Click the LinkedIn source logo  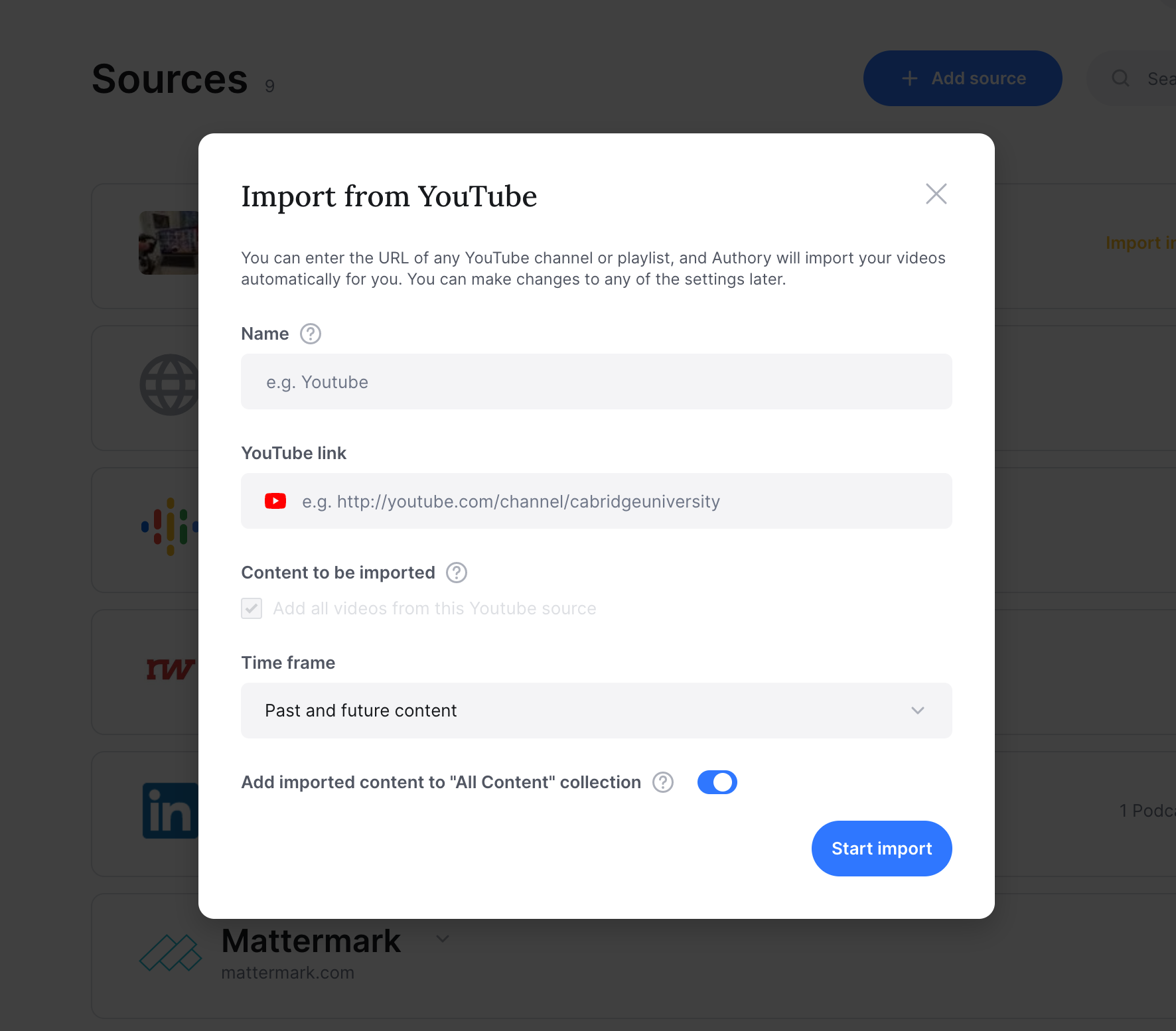point(171,811)
